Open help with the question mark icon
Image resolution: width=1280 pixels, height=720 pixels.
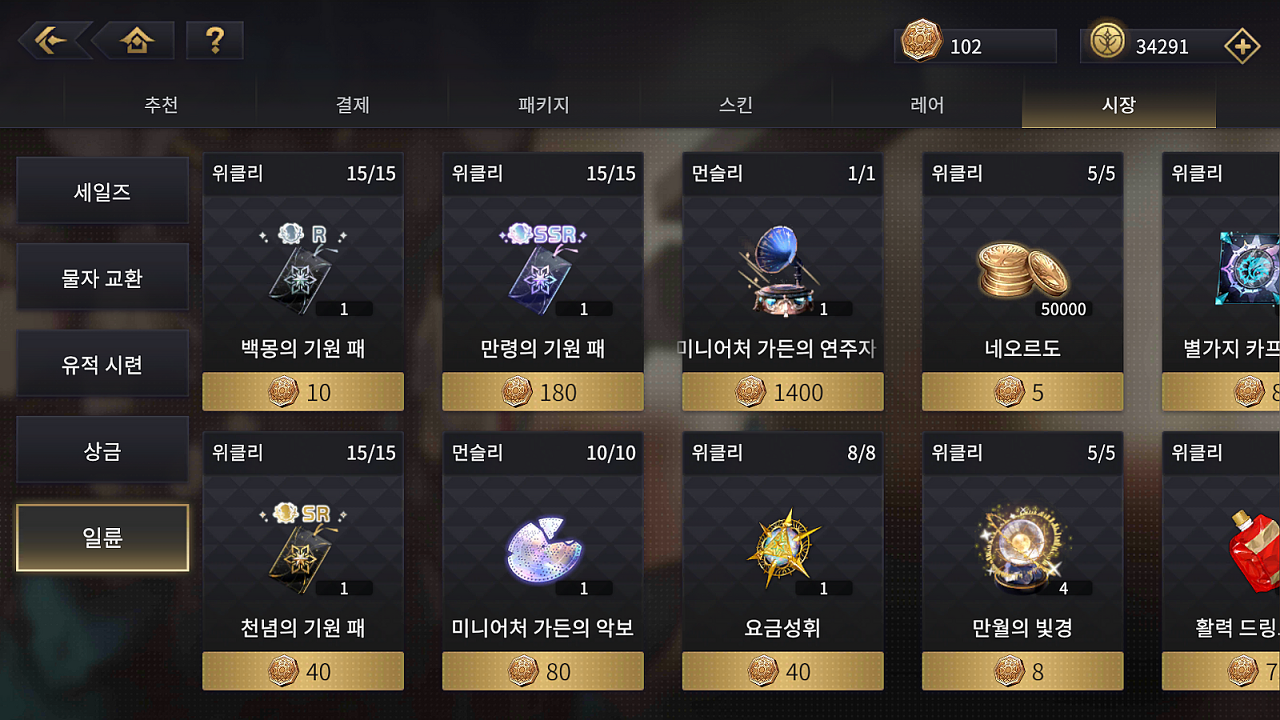214,40
